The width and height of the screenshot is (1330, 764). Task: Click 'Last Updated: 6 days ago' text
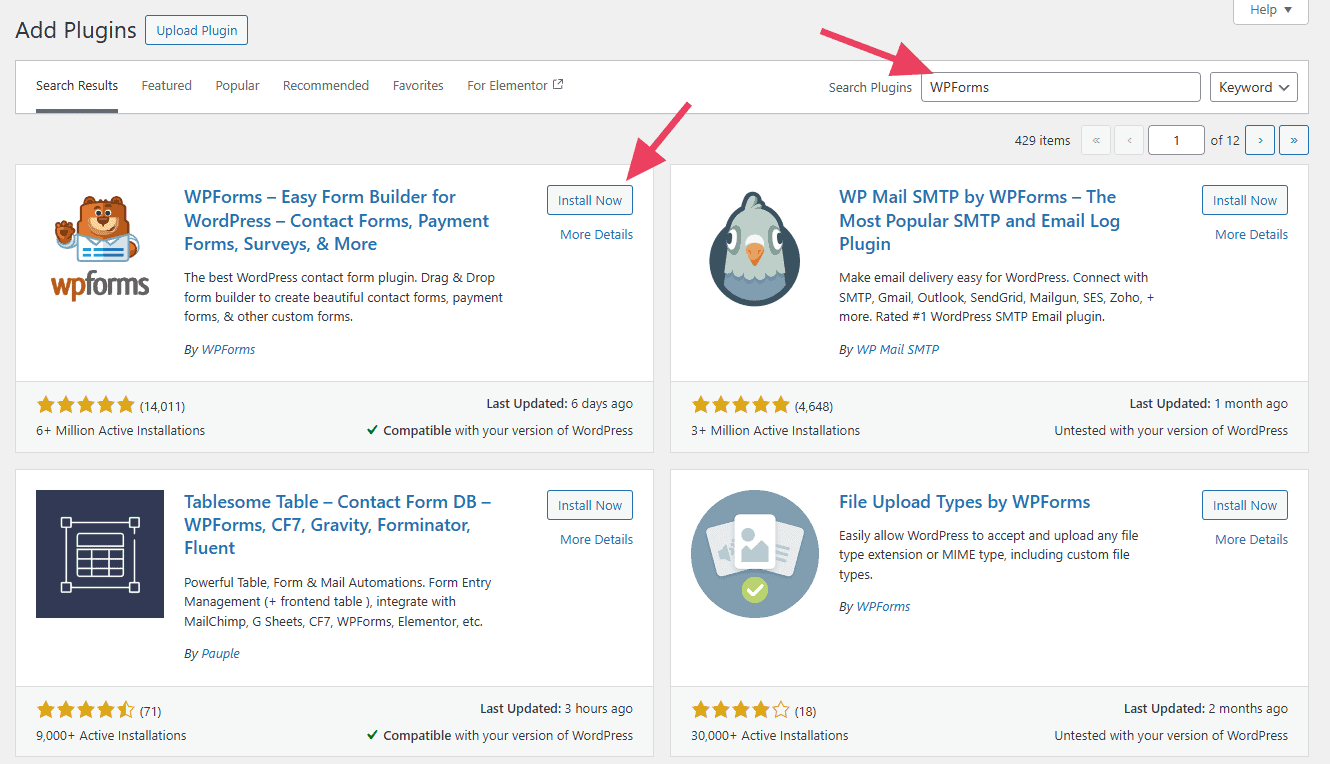click(559, 404)
